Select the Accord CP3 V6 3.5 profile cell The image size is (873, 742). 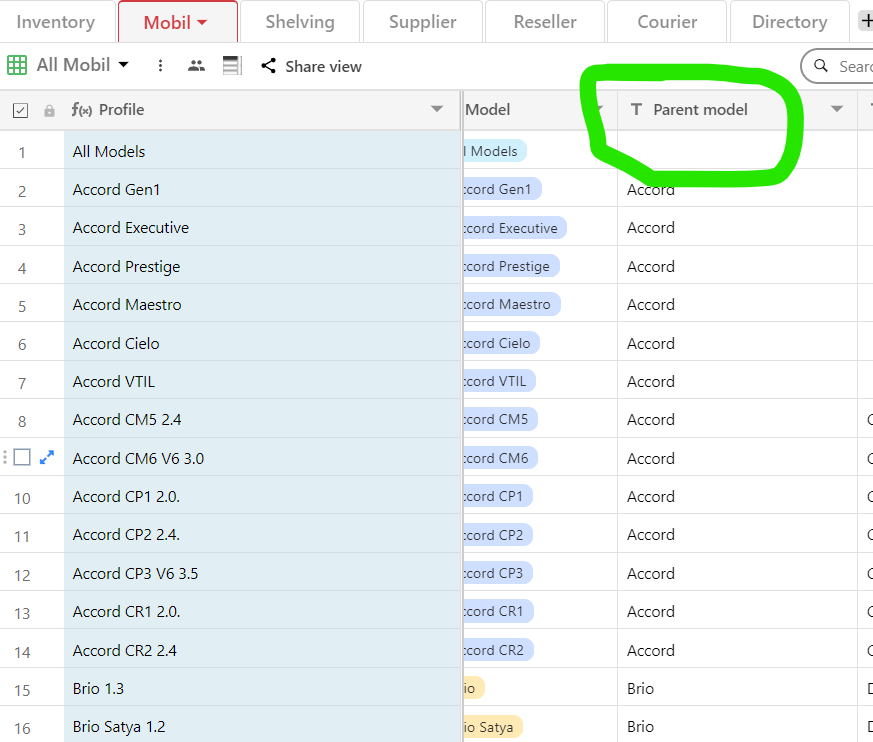(x=263, y=573)
